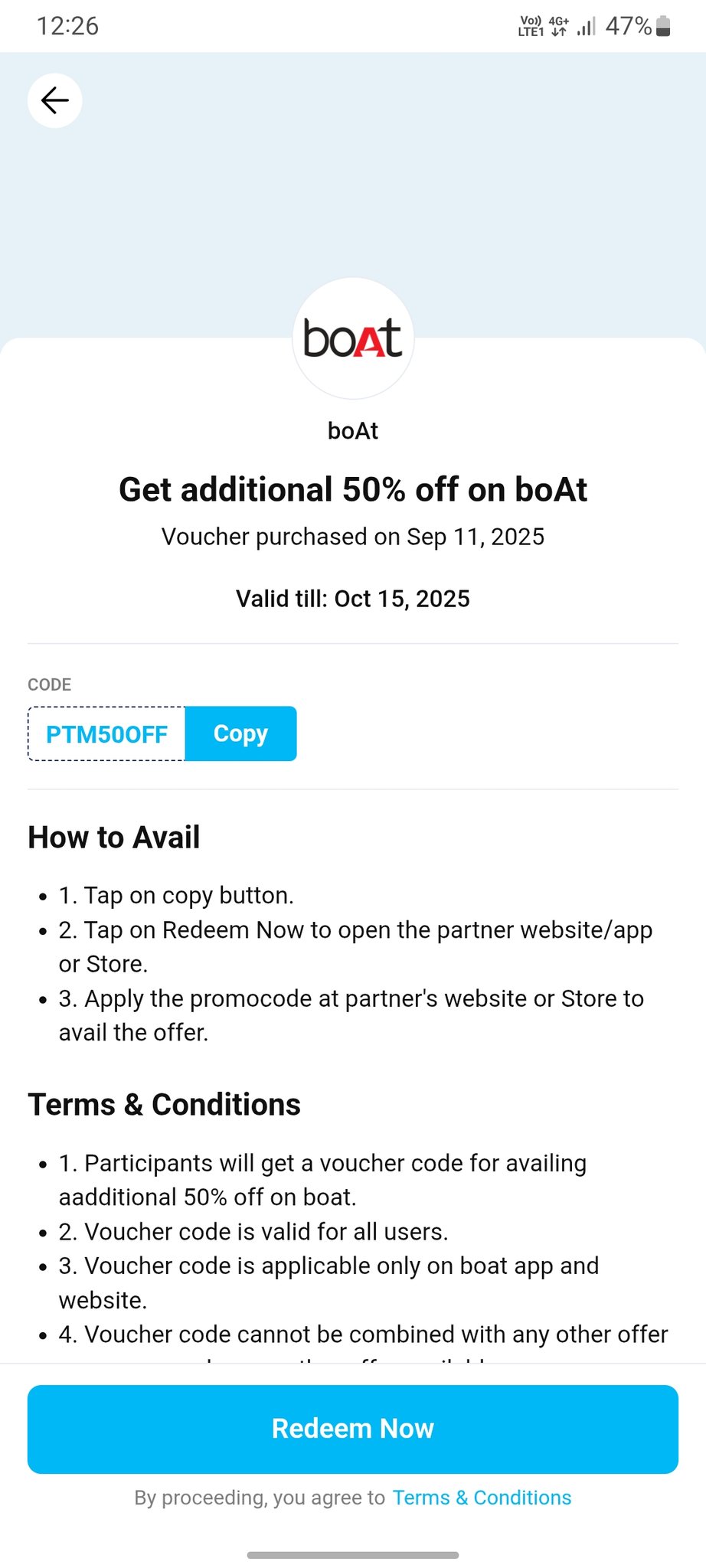The width and height of the screenshot is (706, 1568).
Task: Tap the VoLTE1 status indicator
Action: point(531,27)
